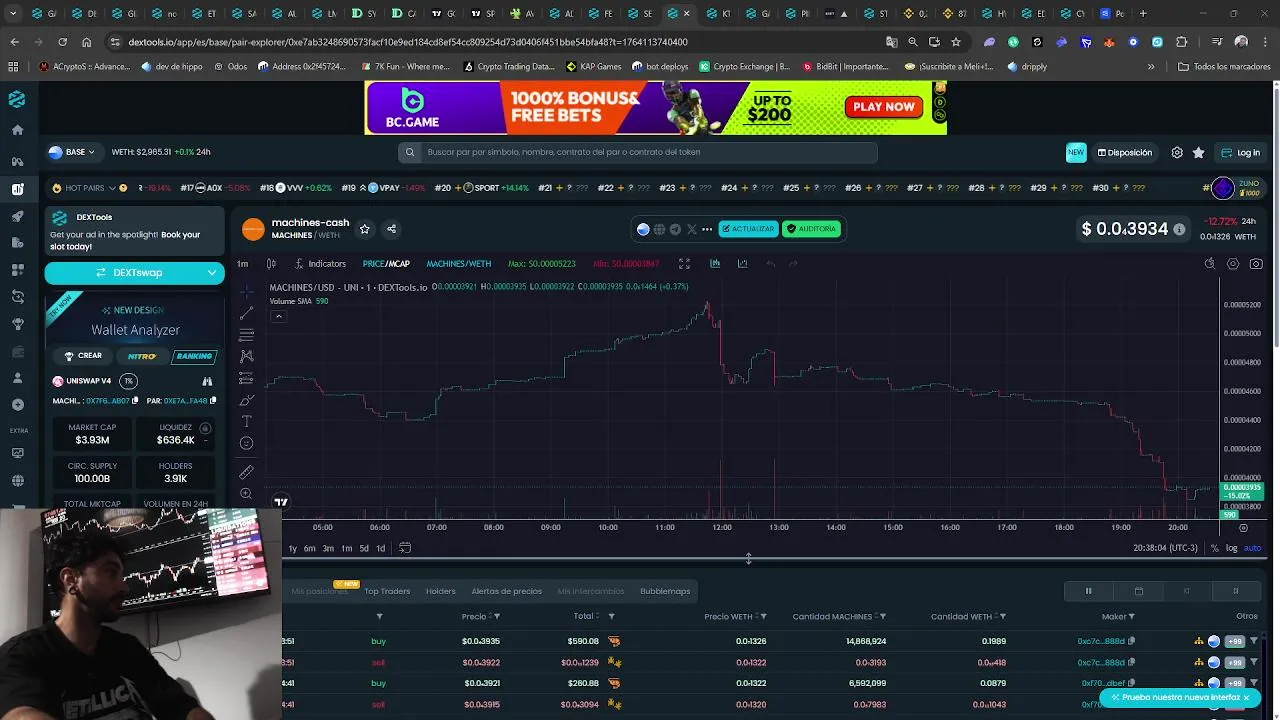
Task: Click the PLAY NOW button on the BC.GAME banner
Action: (x=884, y=107)
